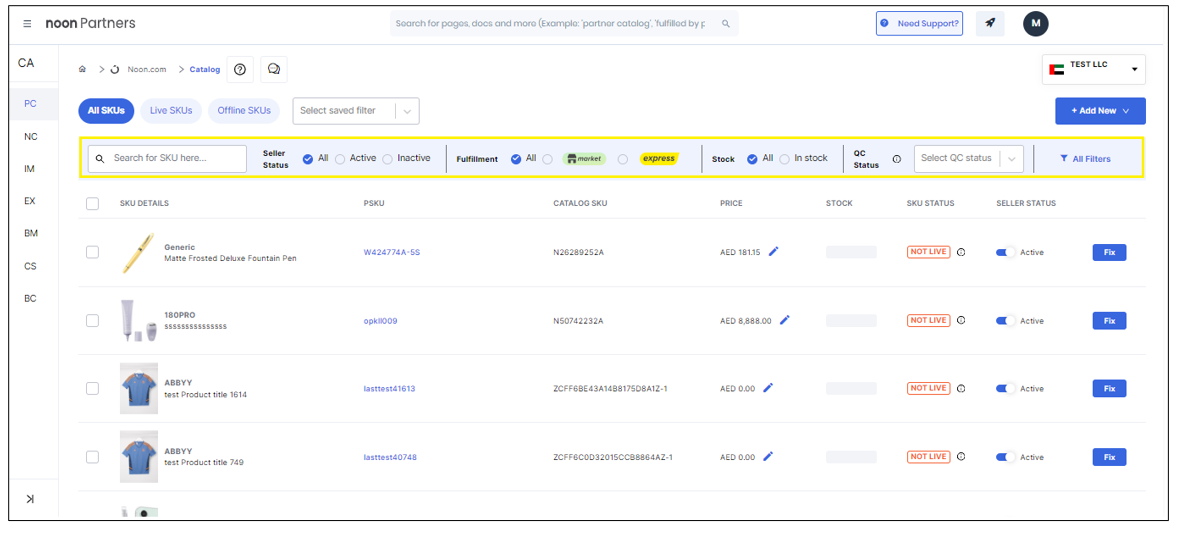The height and width of the screenshot is (534, 1178).
Task: Toggle Active switch for lasttest40748
Action: pyautogui.click(x=1005, y=457)
